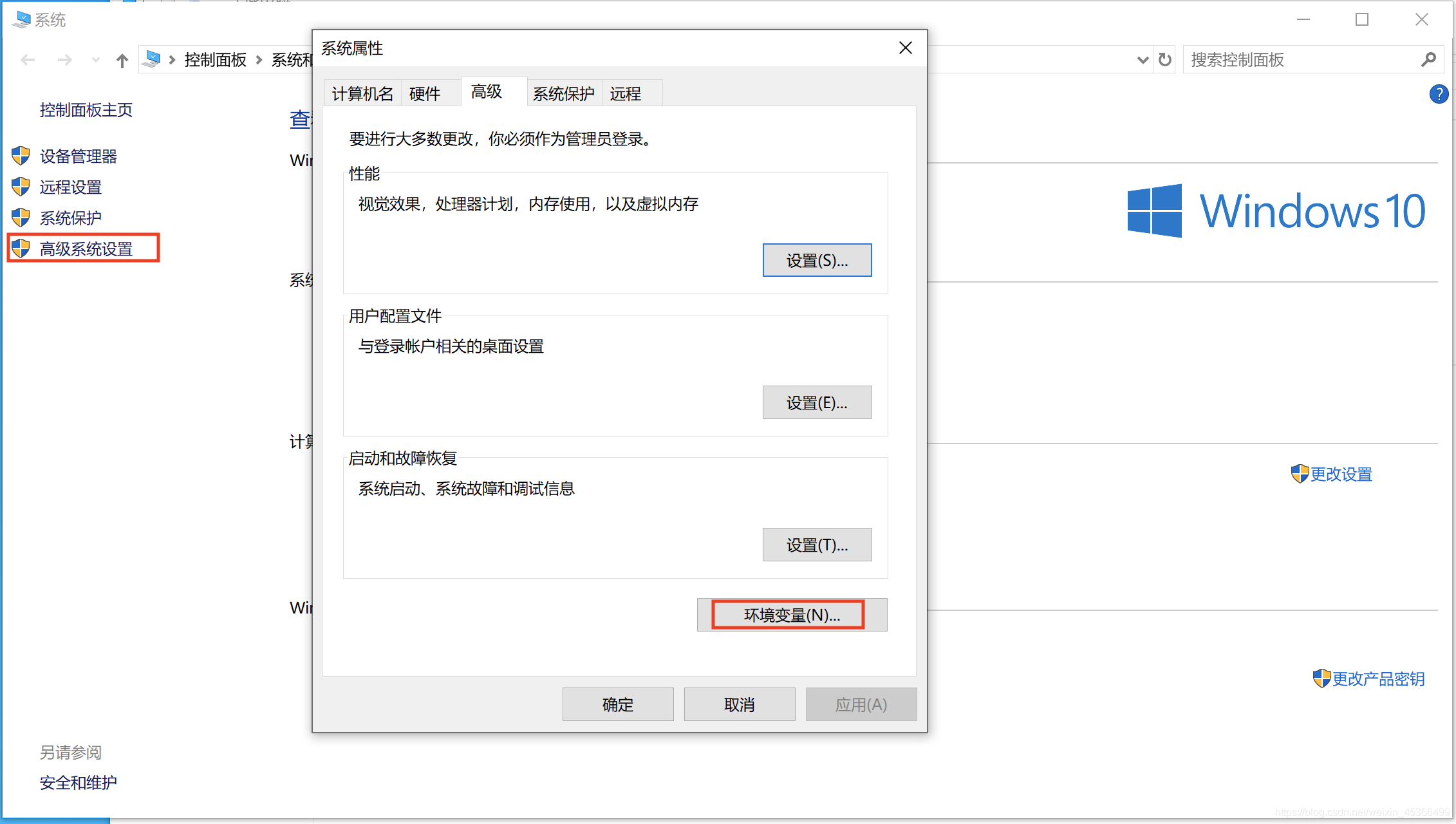Click 更改设置 link in System window
The width and height of the screenshot is (1456, 824).
[1341, 474]
